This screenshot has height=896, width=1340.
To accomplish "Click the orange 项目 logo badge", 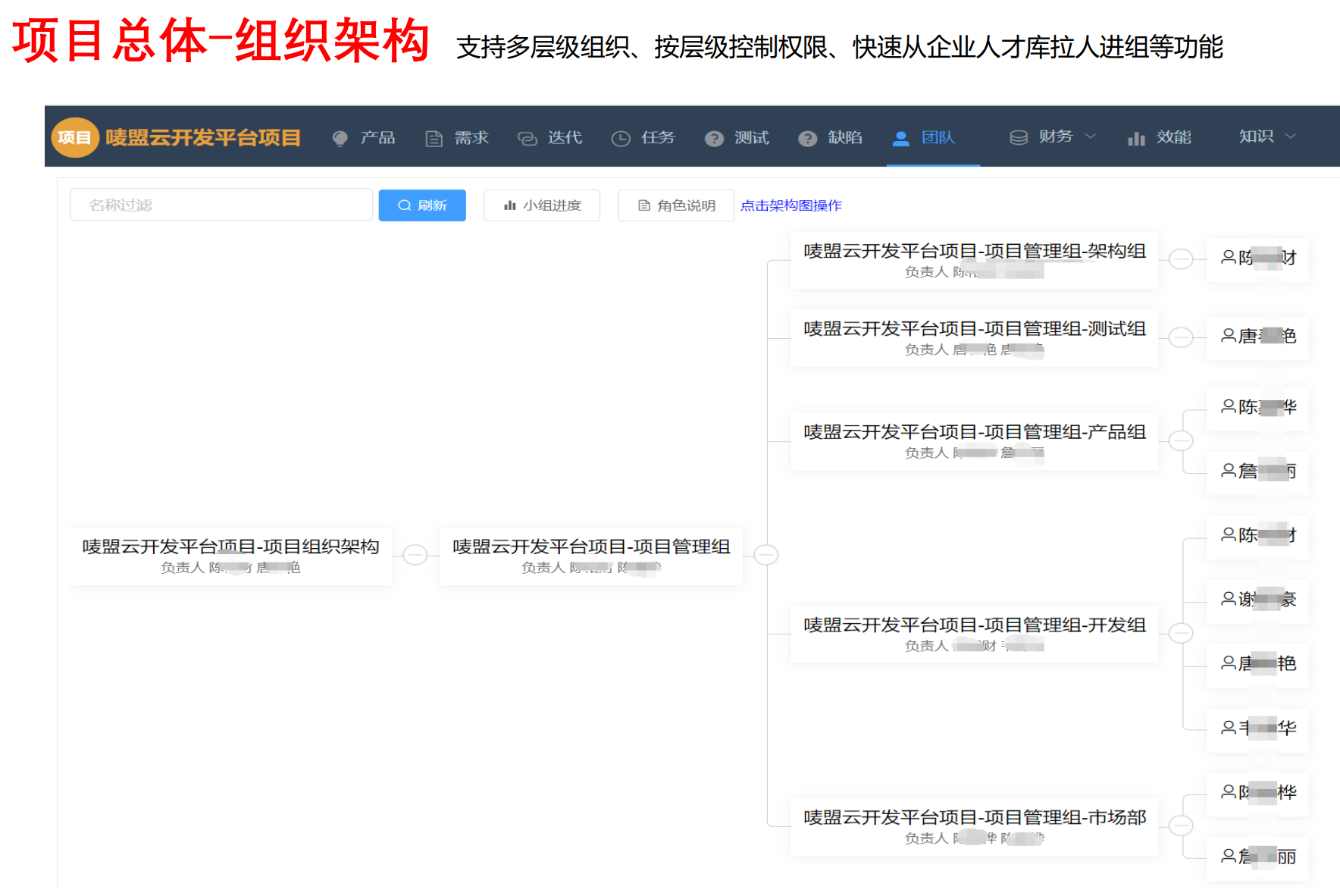I will click(74, 138).
